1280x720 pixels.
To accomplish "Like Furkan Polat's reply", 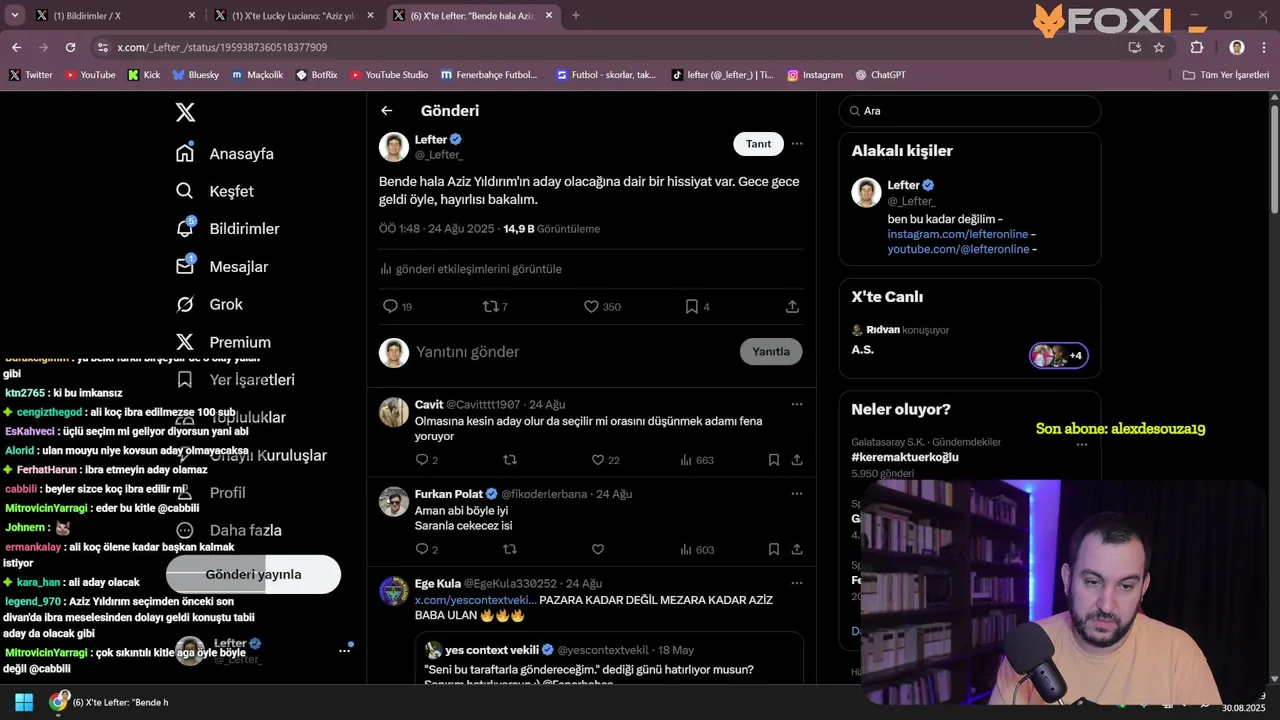I will (598, 549).
